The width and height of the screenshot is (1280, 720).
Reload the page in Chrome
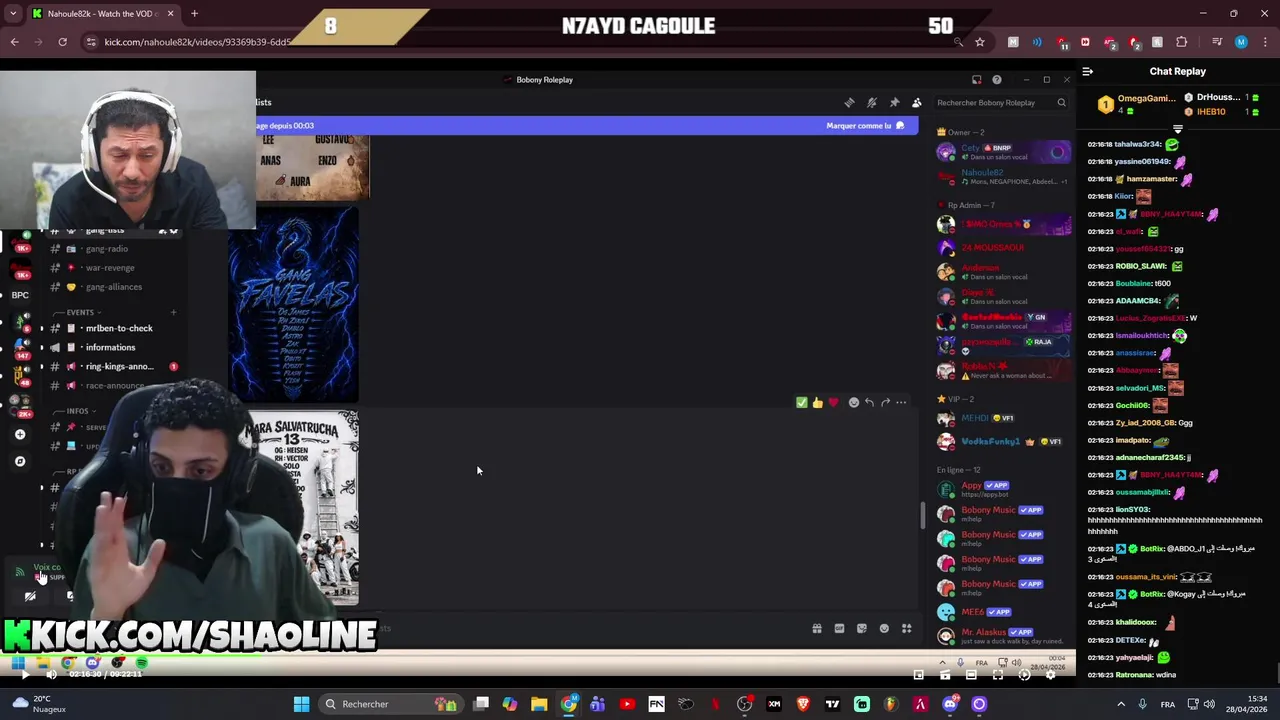click(62, 42)
